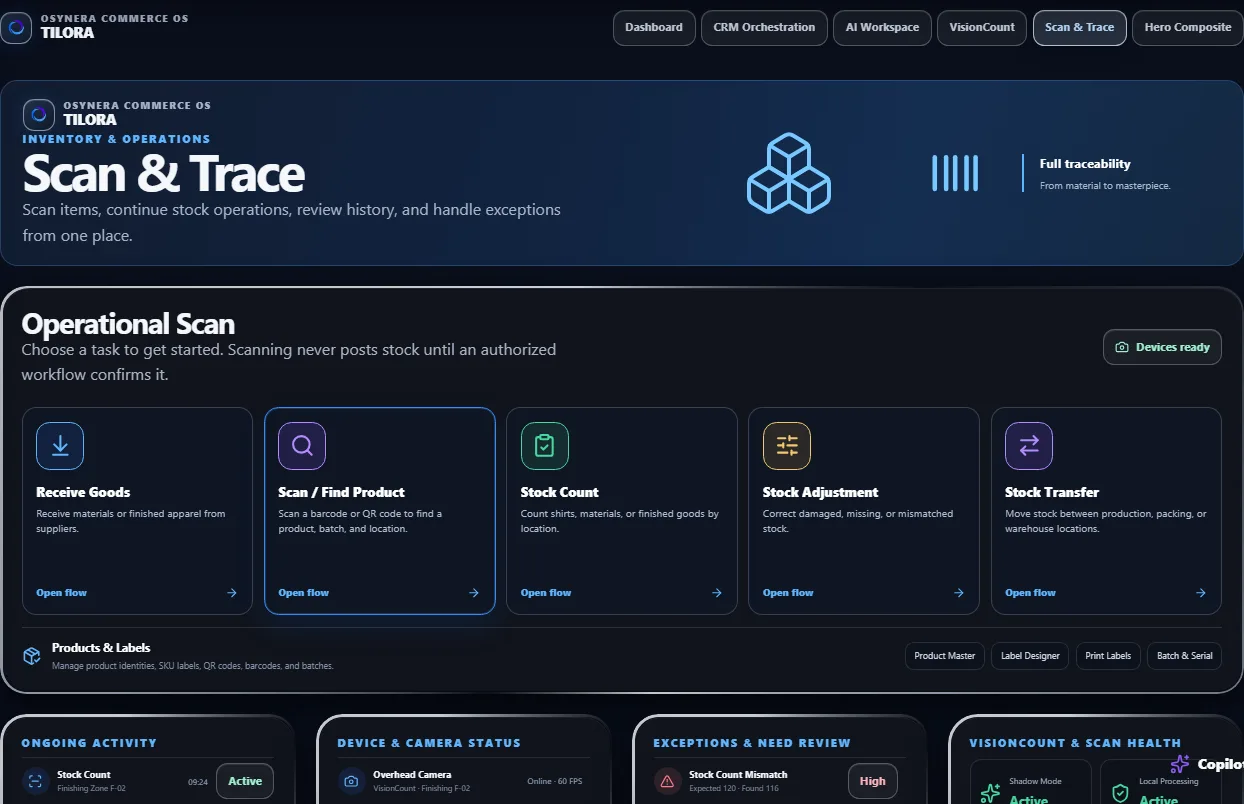Click the Shadow Mode sparkle icon
The height and width of the screenshot is (804, 1244).
tap(990, 793)
